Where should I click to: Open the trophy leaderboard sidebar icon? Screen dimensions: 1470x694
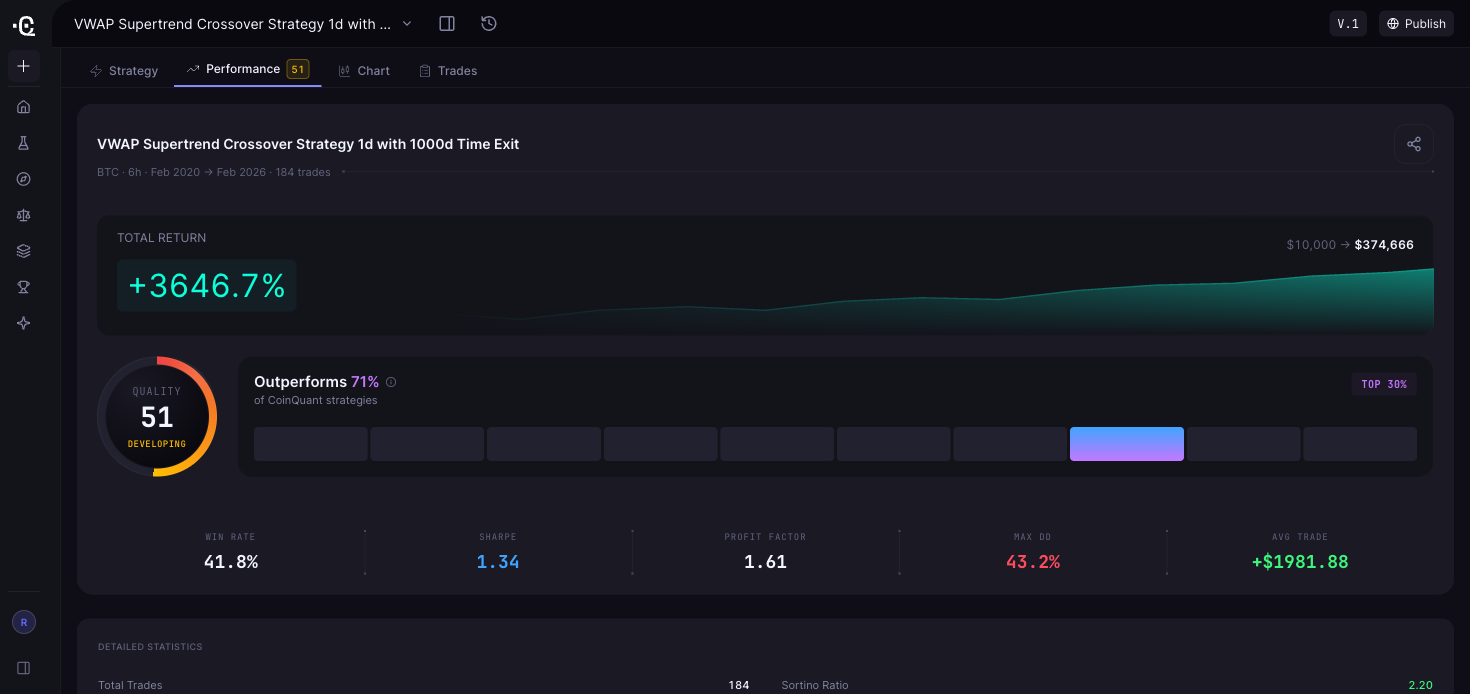[x=24, y=287]
